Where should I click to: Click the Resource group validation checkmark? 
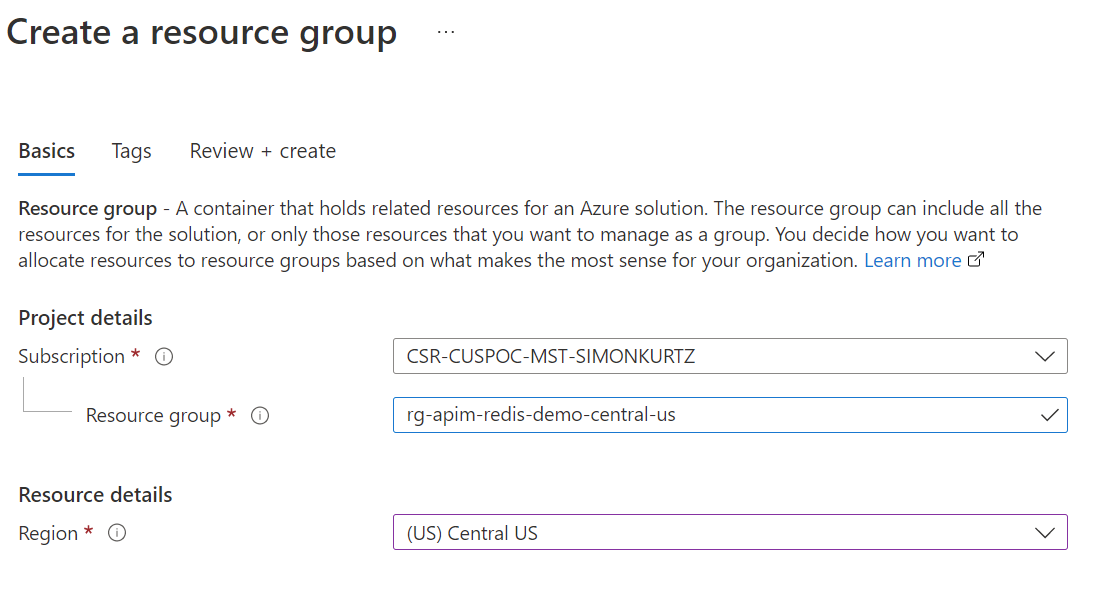point(1049,415)
